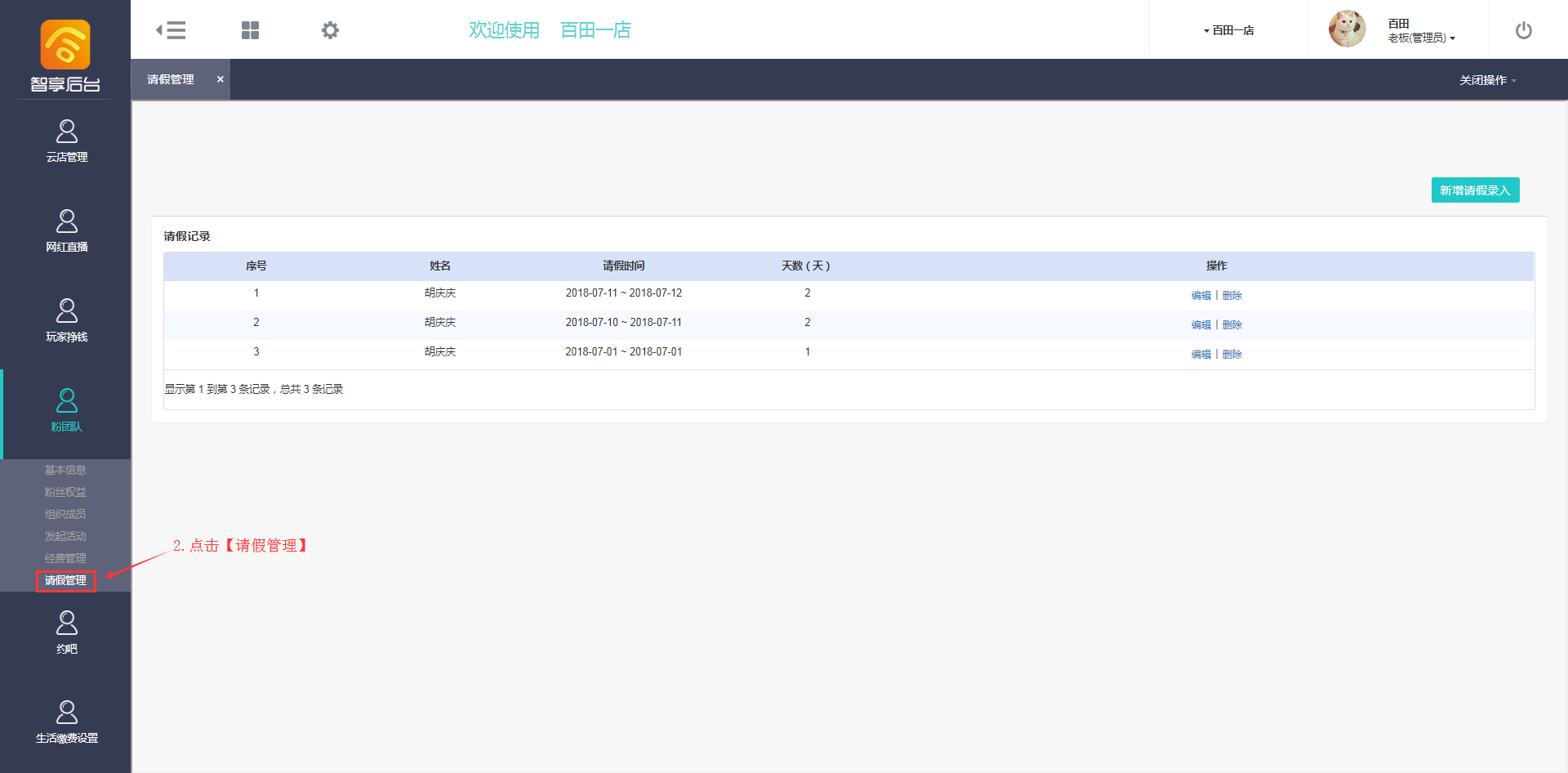Click the 天数(天) column header
1568x773 pixels.
click(807, 266)
